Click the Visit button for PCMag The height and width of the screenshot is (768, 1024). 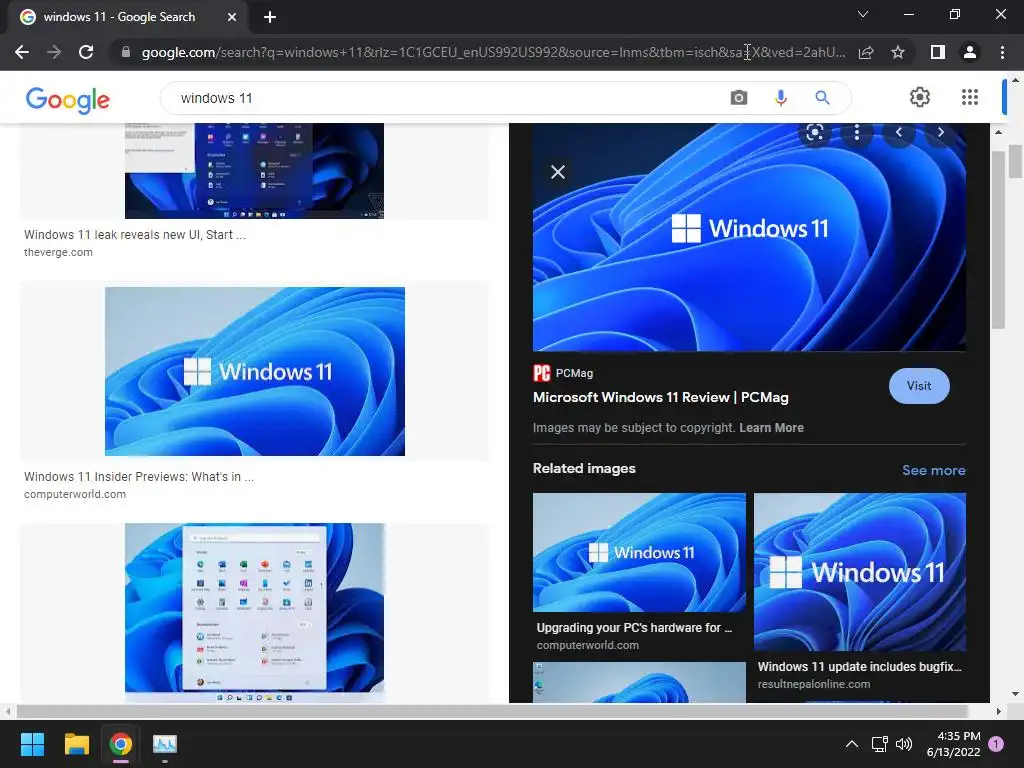coord(919,386)
